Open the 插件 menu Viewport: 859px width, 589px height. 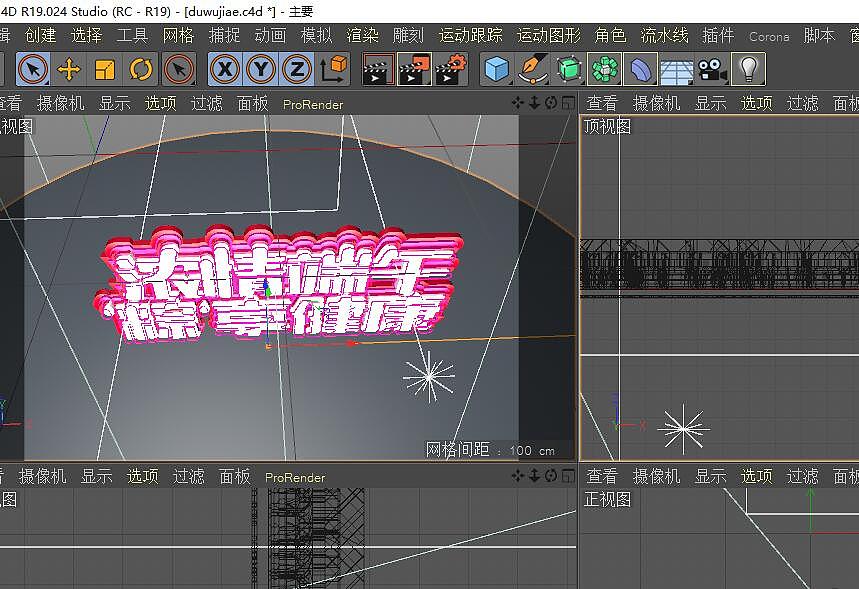[x=718, y=36]
